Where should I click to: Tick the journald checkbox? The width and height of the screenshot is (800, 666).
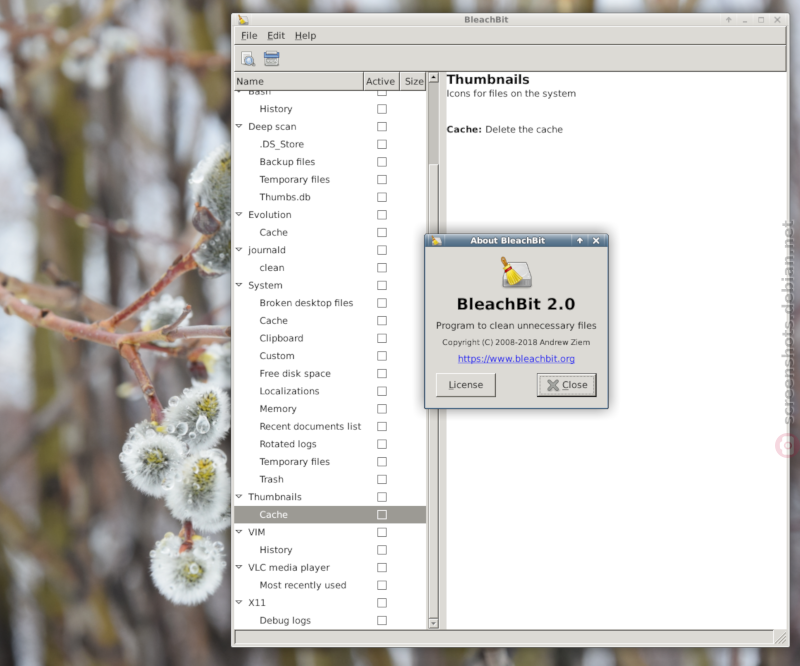(382, 250)
